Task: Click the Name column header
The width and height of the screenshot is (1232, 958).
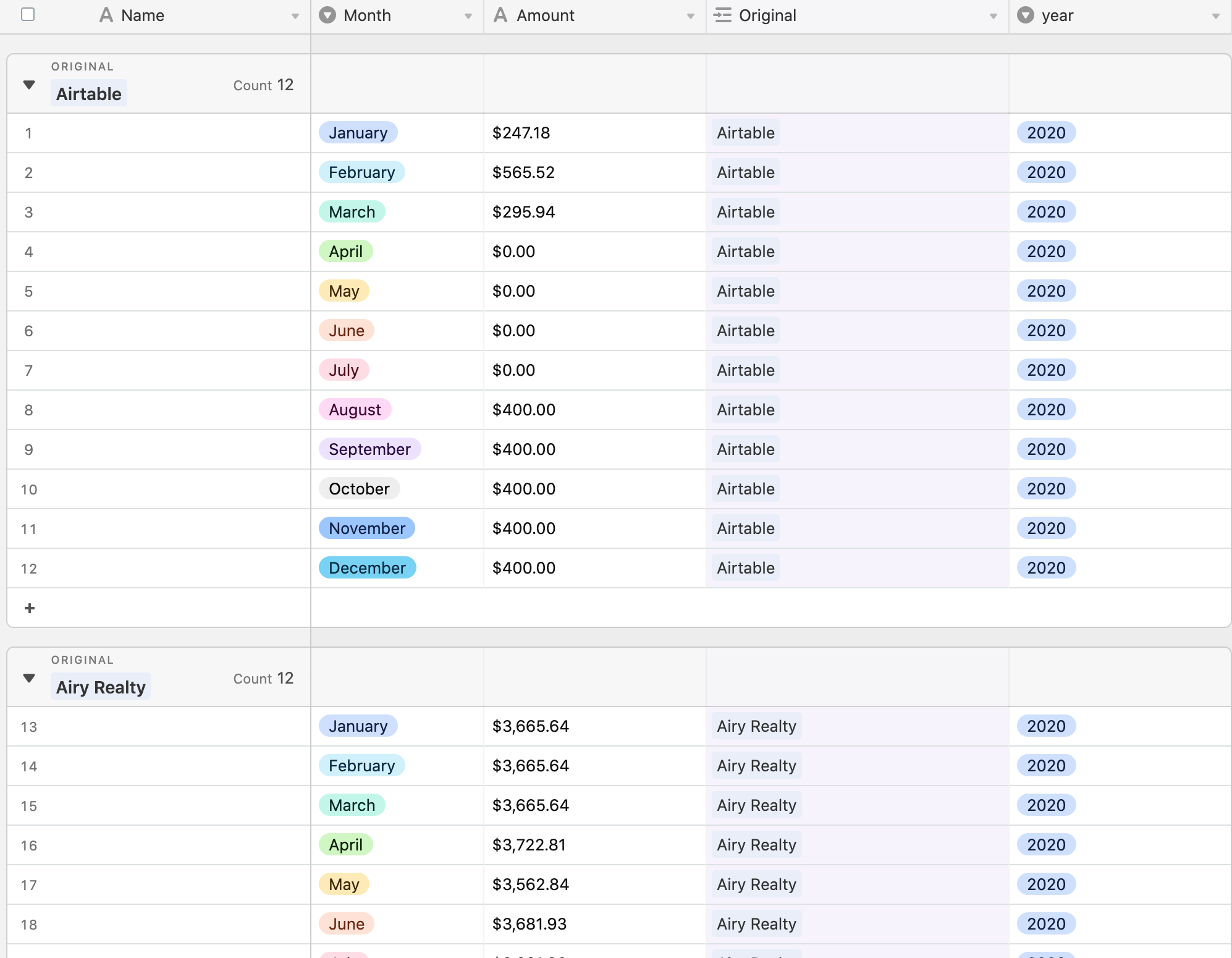Action: tap(155, 17)
